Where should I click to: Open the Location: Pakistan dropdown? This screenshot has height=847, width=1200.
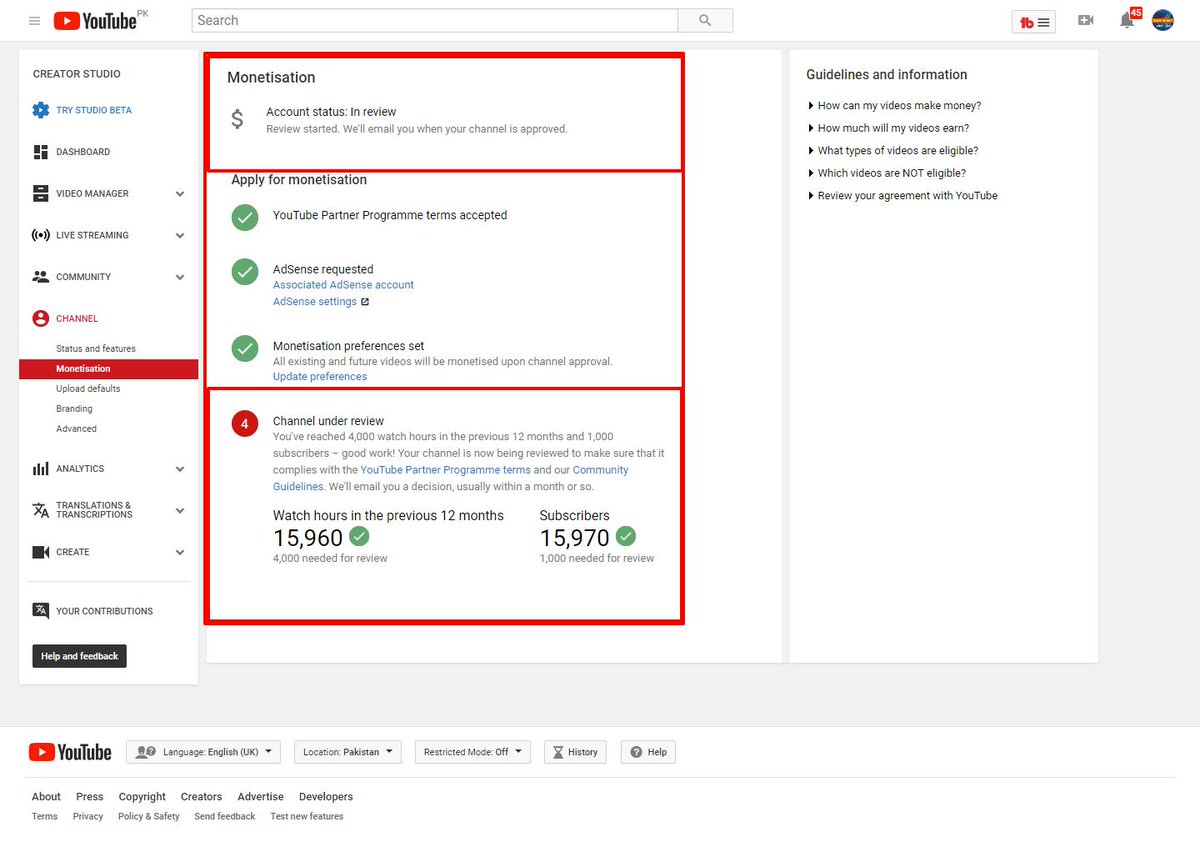pyautogui.click(x=348, y=752)
